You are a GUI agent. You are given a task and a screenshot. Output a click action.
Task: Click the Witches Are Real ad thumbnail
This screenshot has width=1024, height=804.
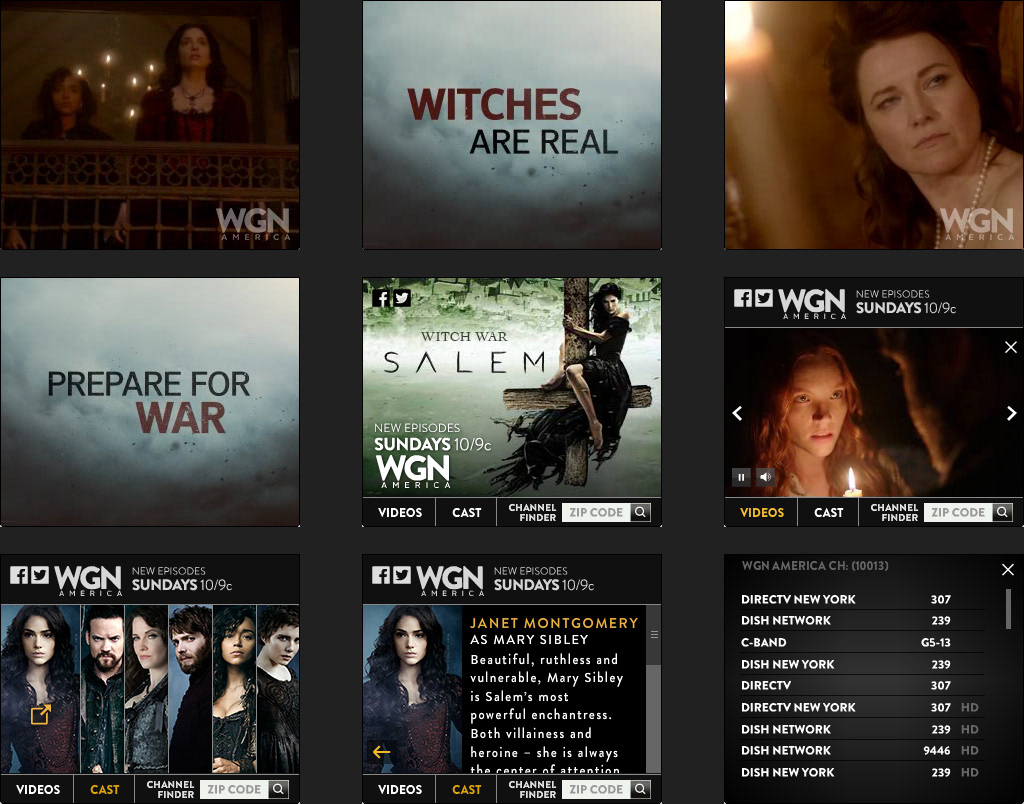(511, 124)
